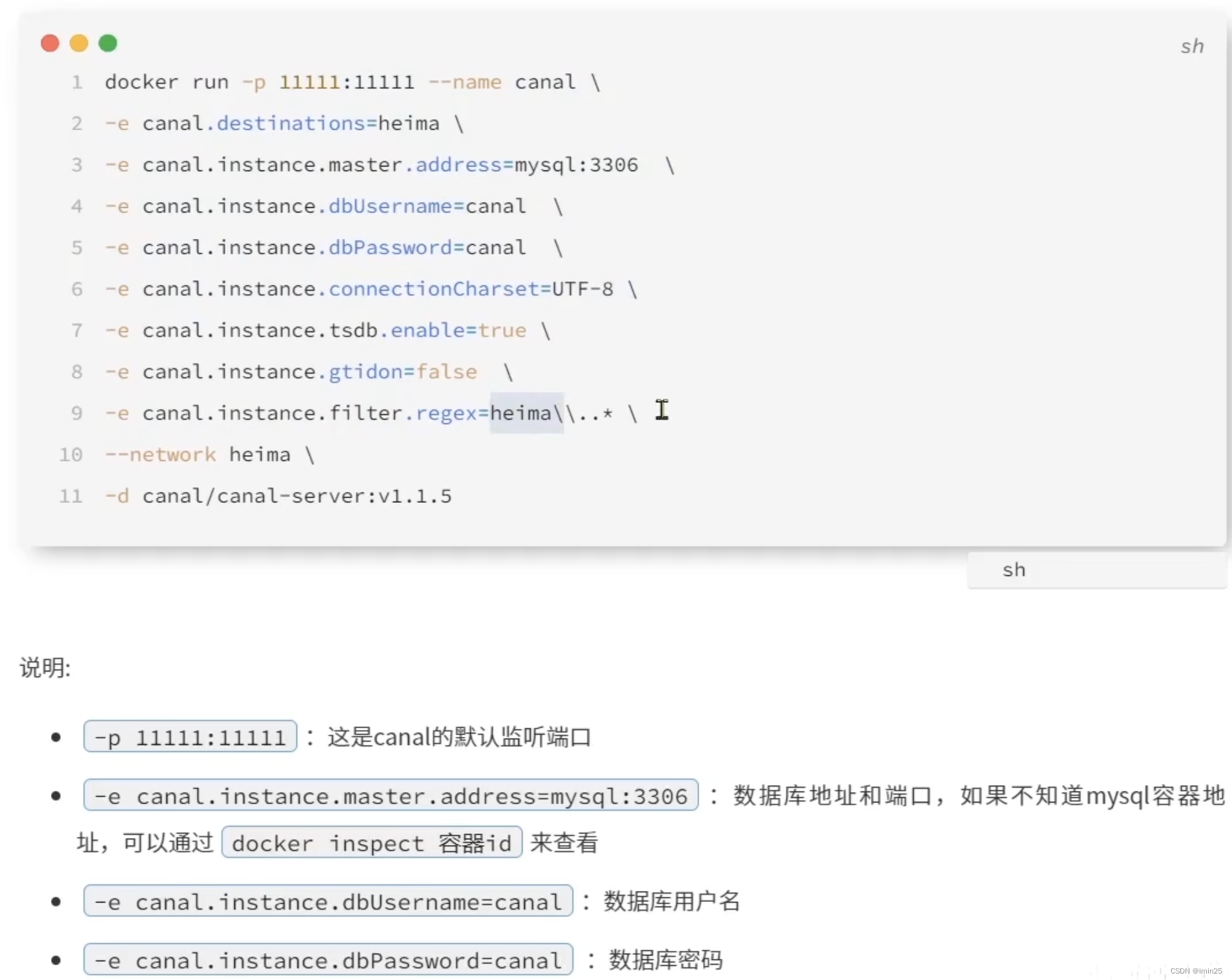Viewport: 1232px width, 980px height.
Task: Click the '说明:' heading
Action: click(x=45, y=668)
